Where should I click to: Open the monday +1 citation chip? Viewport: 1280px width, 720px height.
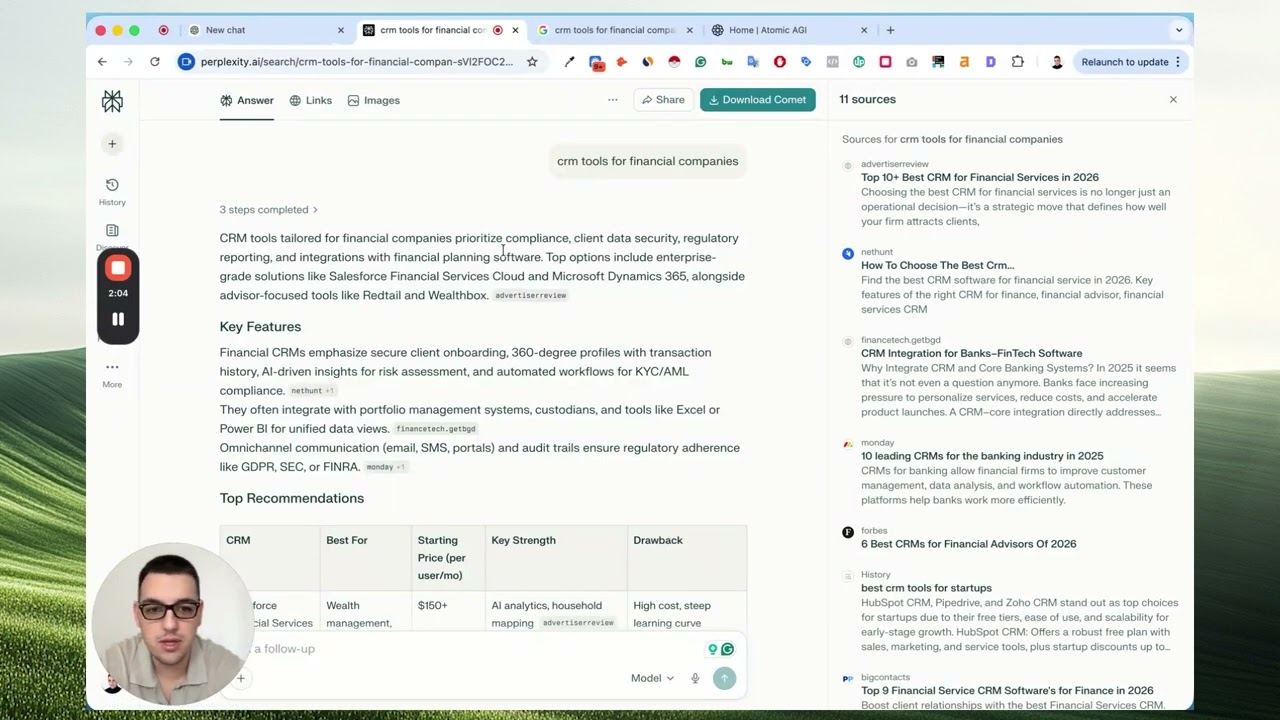coord(385,467)
